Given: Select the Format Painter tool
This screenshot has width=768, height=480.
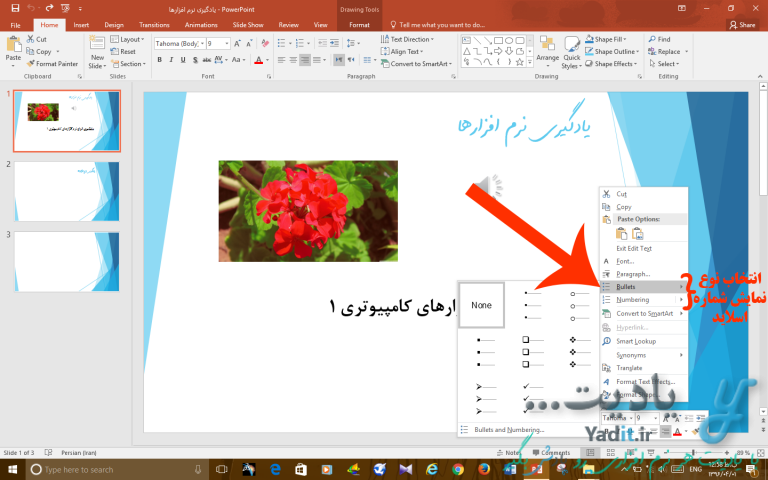Looking at the screenshot, I should click(52, 64).
